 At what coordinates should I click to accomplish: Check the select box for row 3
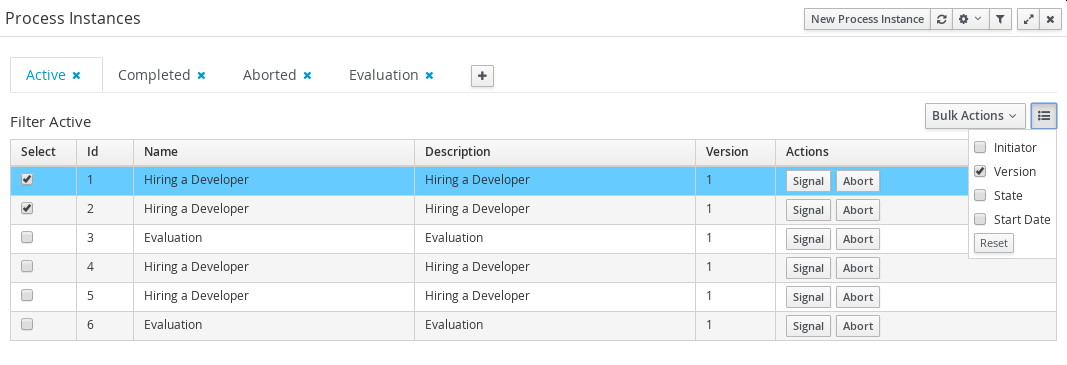pyautogui.click(x=27, y=238)
